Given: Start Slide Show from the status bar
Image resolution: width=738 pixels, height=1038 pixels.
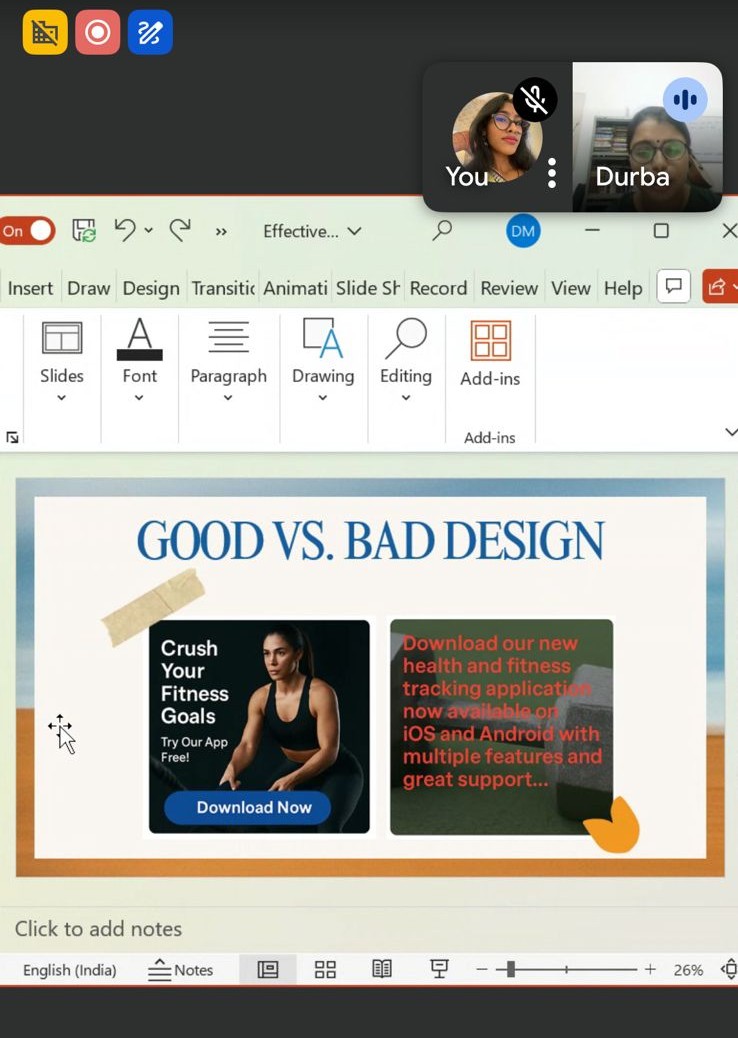Looking at the screenshot, I should click(x=438, y=969).
